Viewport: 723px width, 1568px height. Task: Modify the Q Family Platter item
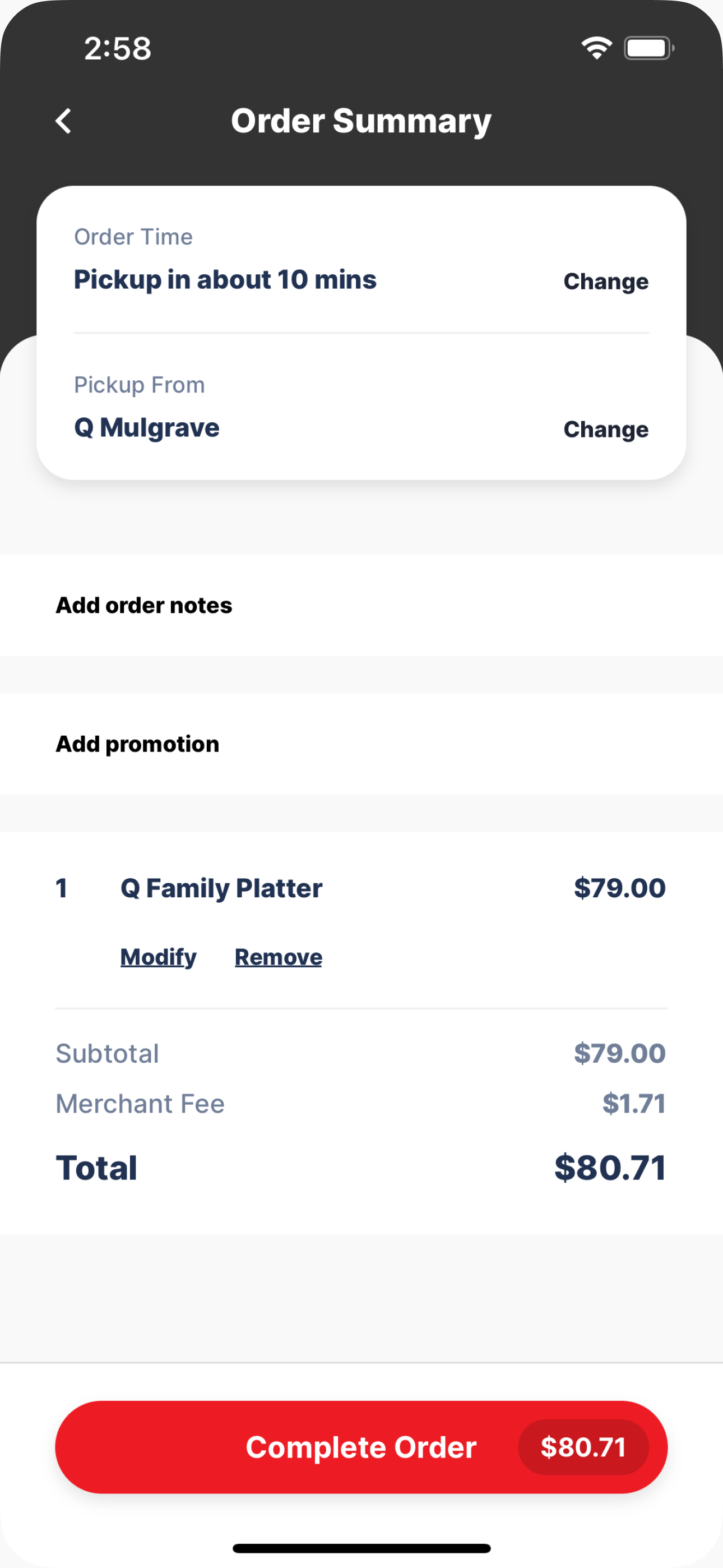coord(158,957)
